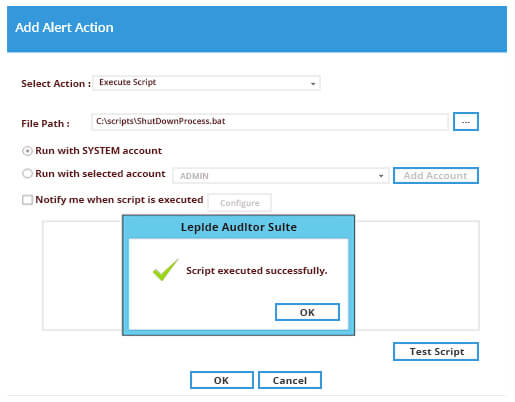This screenshot has height=402, width=515.
Task: Click the Lepide Auditor Suite popup title bar
Action: click(x=238, y=227)
